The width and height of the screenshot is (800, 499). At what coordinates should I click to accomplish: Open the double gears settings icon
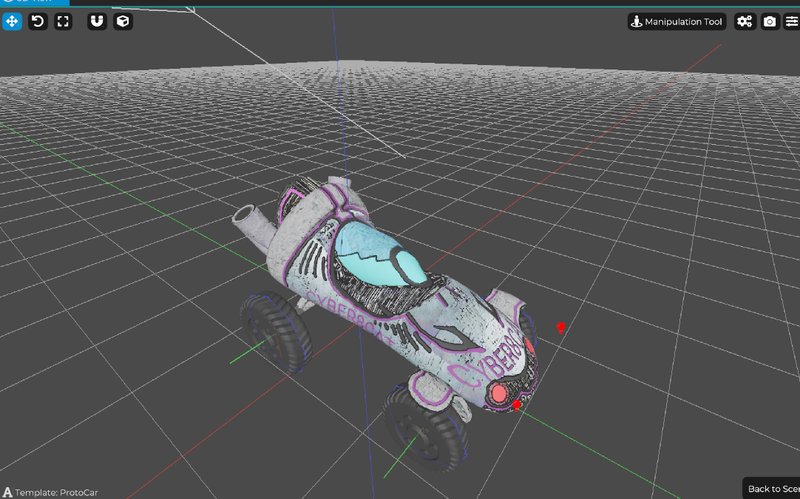744,21
